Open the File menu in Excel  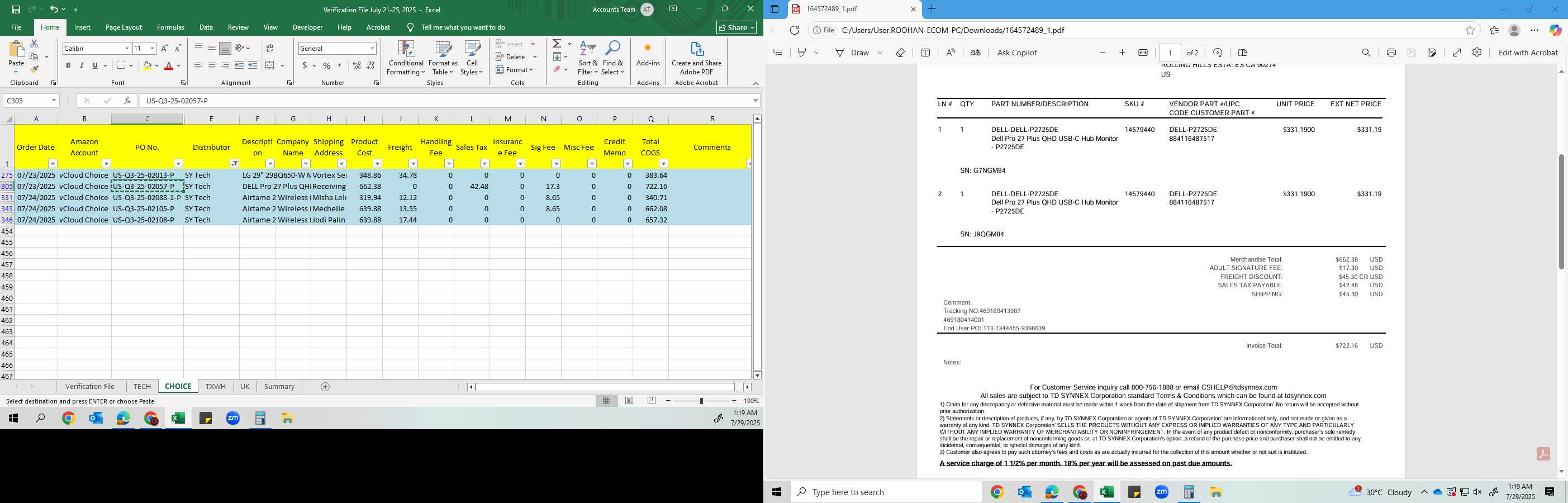pyautogui.click(x=16, y=27)
